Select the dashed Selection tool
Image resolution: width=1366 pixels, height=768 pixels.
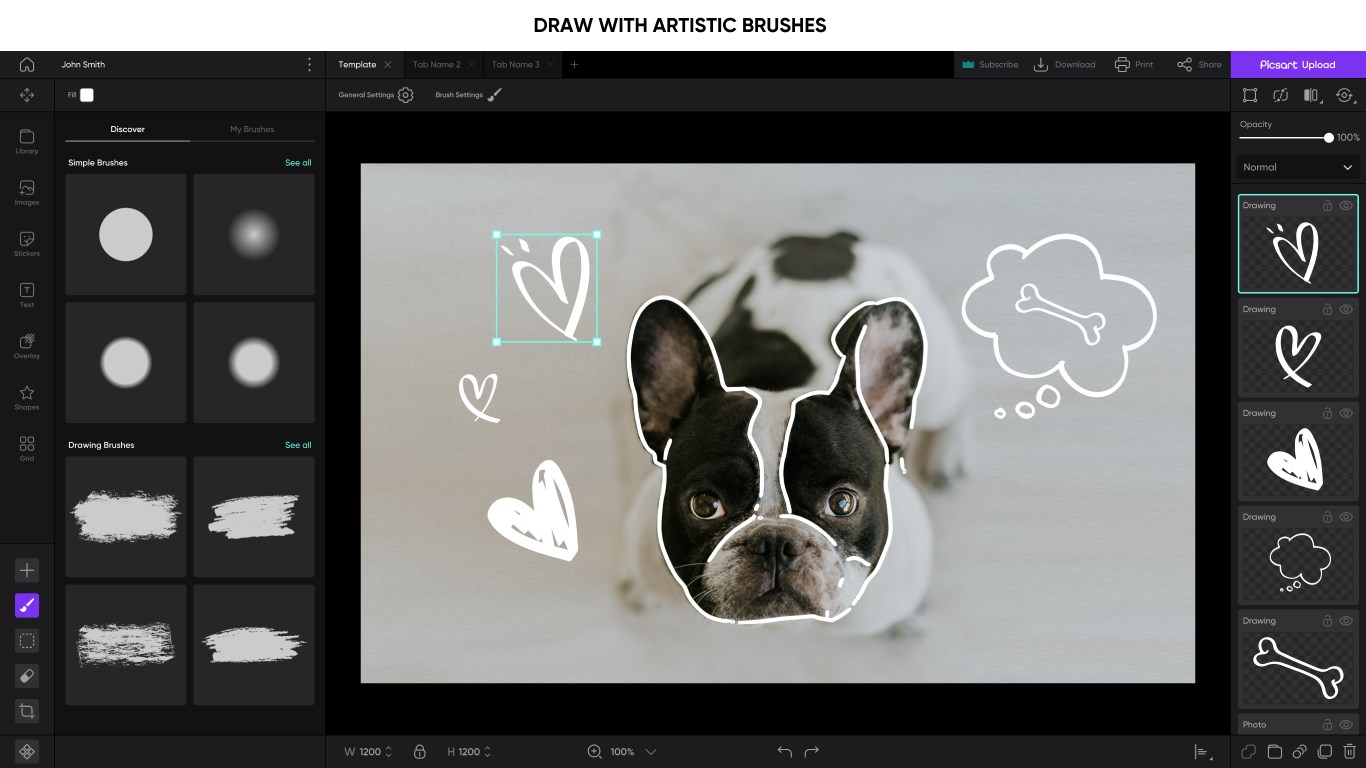(x=27, y=641)
